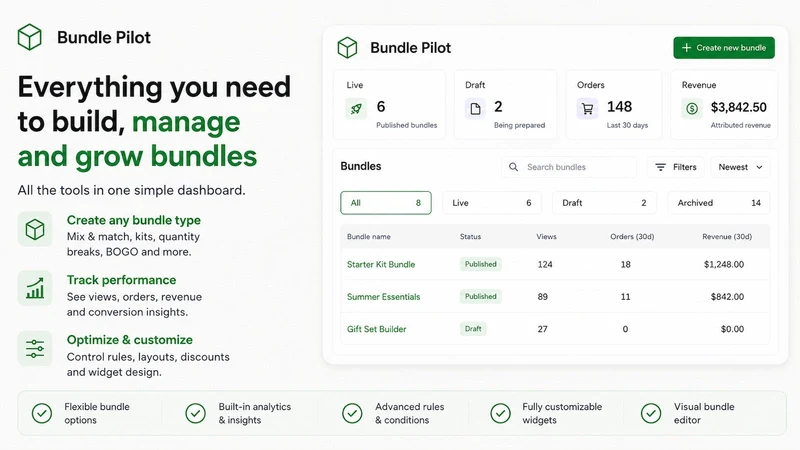Click the Last 30 days caption
This screenshot has height=450, width=800.
[627, 125]
